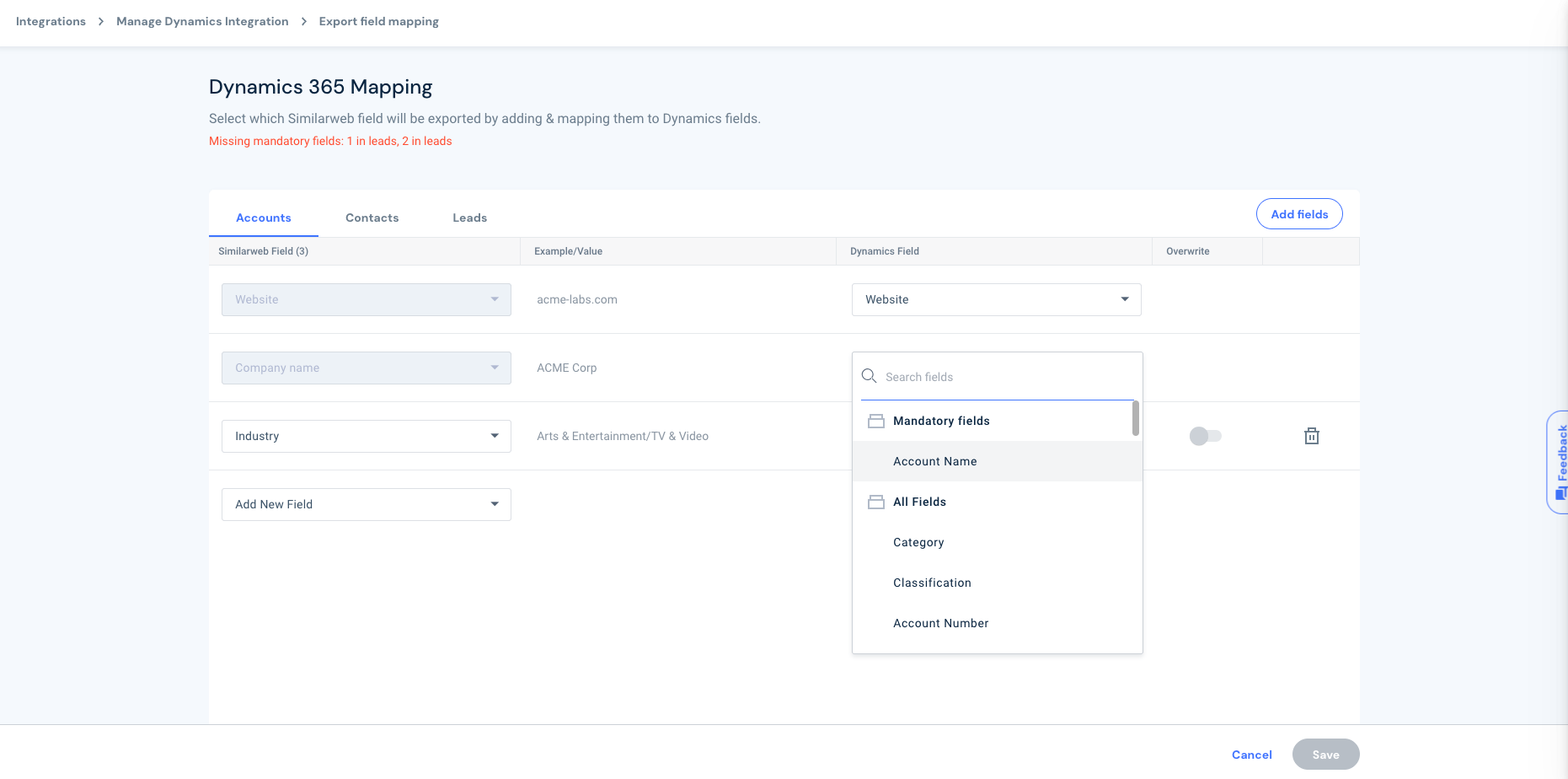This screenshot has width=1568, height=779.
Task: Switch to the Contacts tab
Action: (x=372, y=218)
